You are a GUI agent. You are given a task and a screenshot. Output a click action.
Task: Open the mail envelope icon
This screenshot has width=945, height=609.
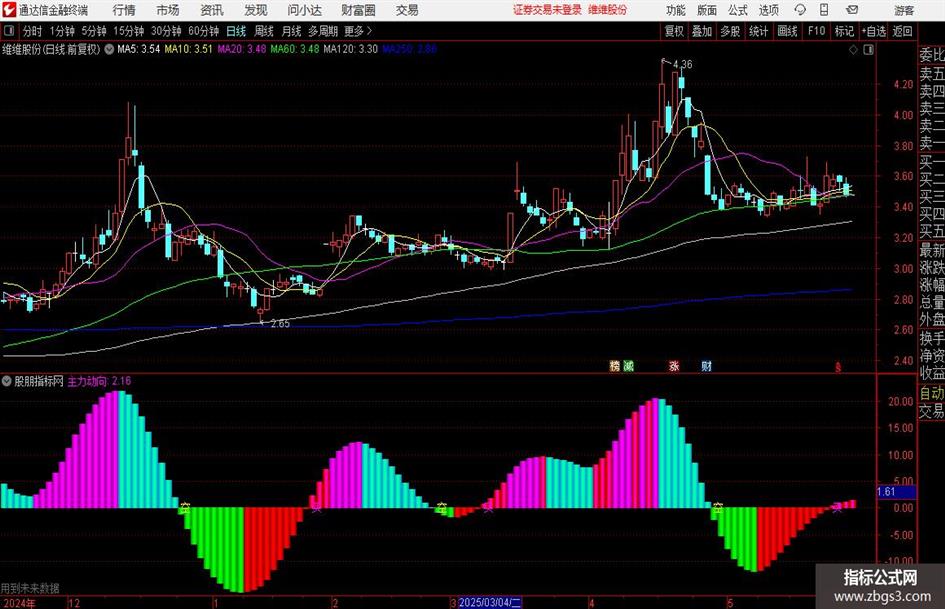pyautogui.click(x=852, y=10)
